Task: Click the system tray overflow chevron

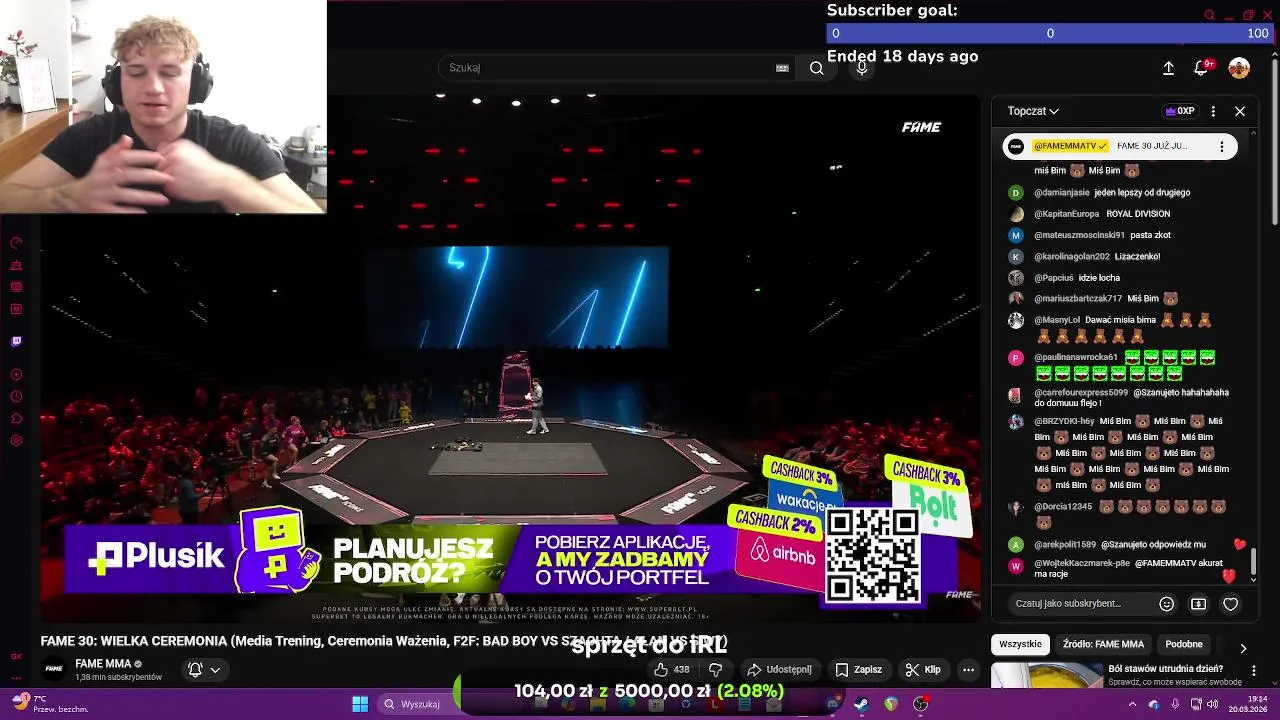Action: click(1134, 704)
